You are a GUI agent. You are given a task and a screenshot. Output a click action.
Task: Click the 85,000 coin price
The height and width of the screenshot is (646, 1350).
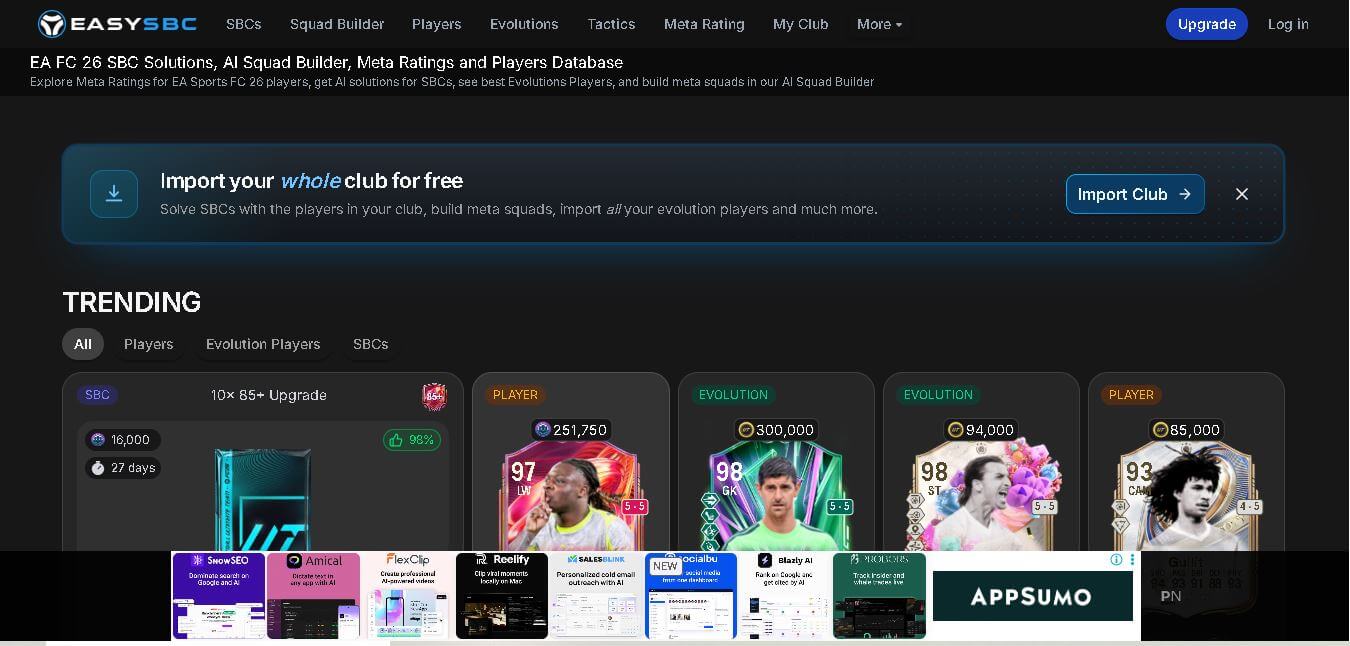click(x=1186, y=430)
